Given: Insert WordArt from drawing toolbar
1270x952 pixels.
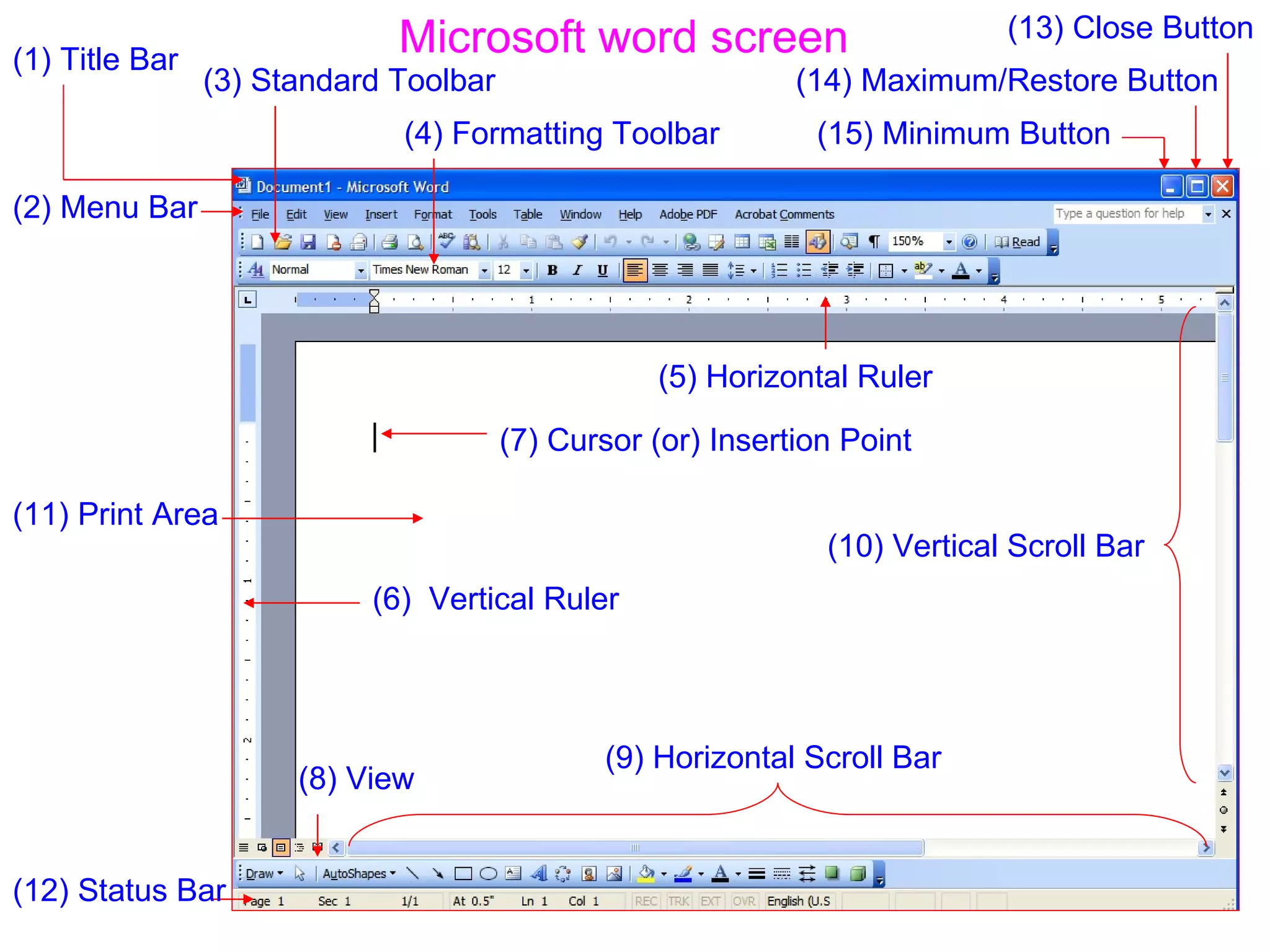Looking at the screenshot, I should click(539, 874).
